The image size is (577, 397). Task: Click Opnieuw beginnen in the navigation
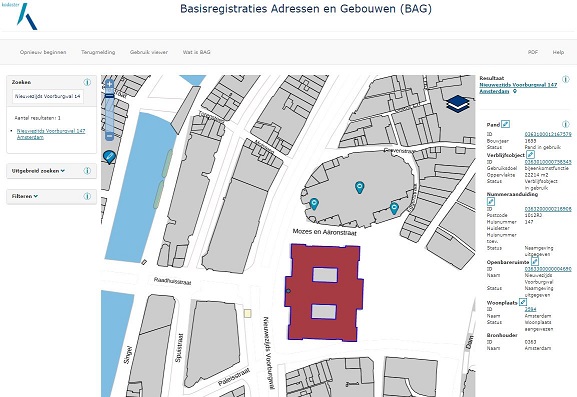43,52
